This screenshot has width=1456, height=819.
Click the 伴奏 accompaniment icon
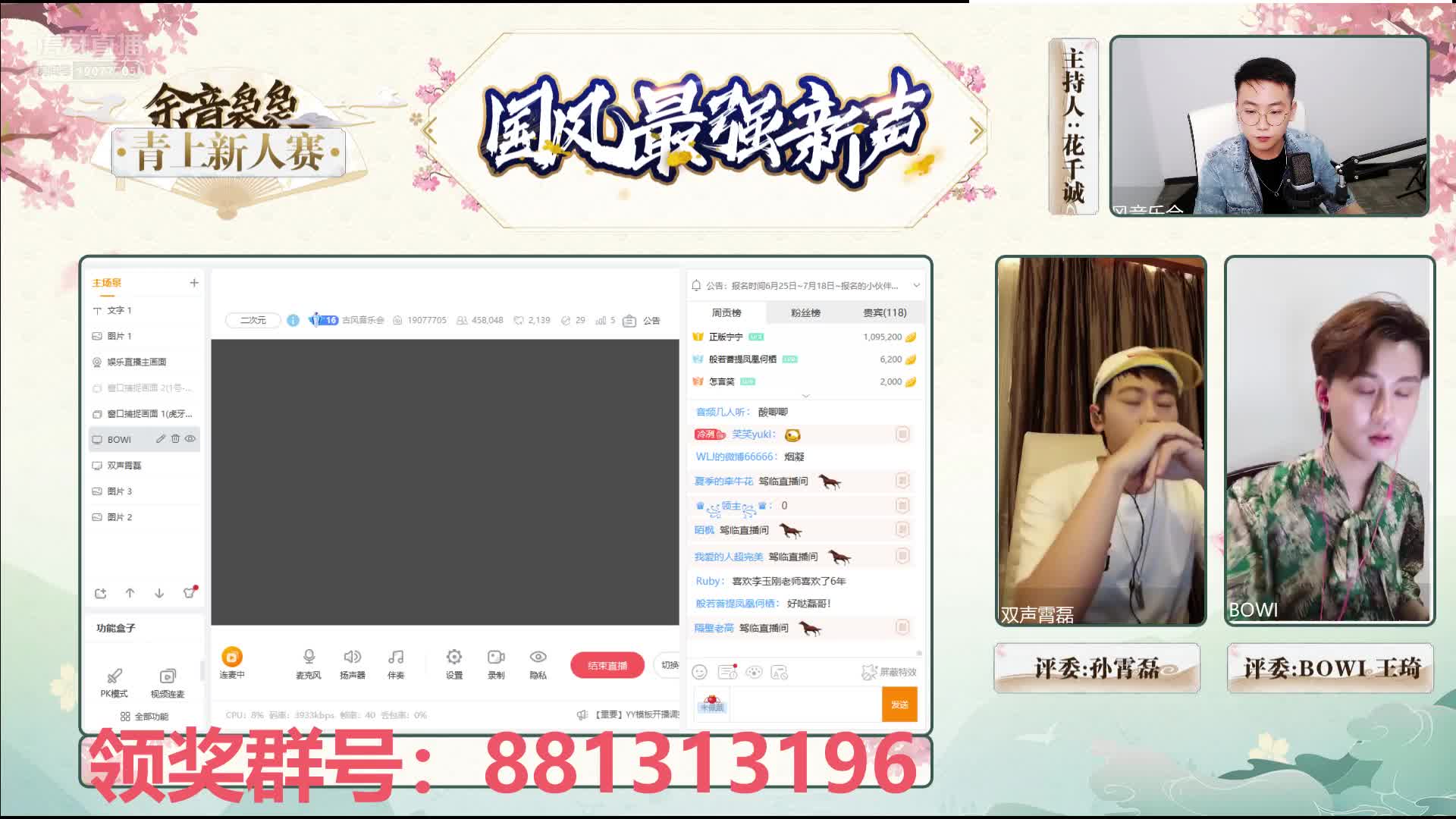[x=396, y=659]
